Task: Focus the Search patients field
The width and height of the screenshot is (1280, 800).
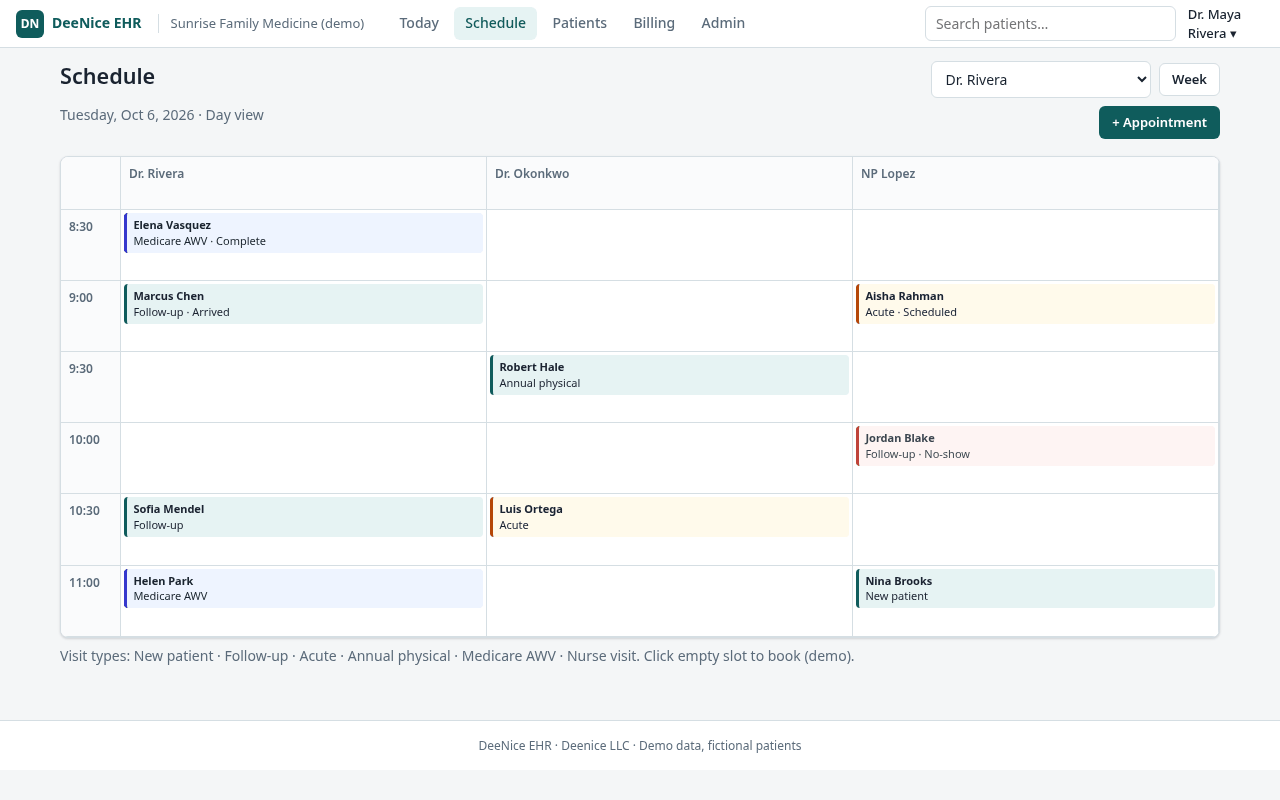Action: pyautogui.click(x=1050, y=24)
